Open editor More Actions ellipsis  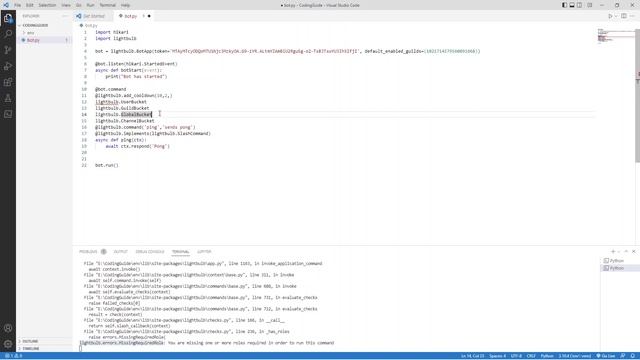coord(632,16)
